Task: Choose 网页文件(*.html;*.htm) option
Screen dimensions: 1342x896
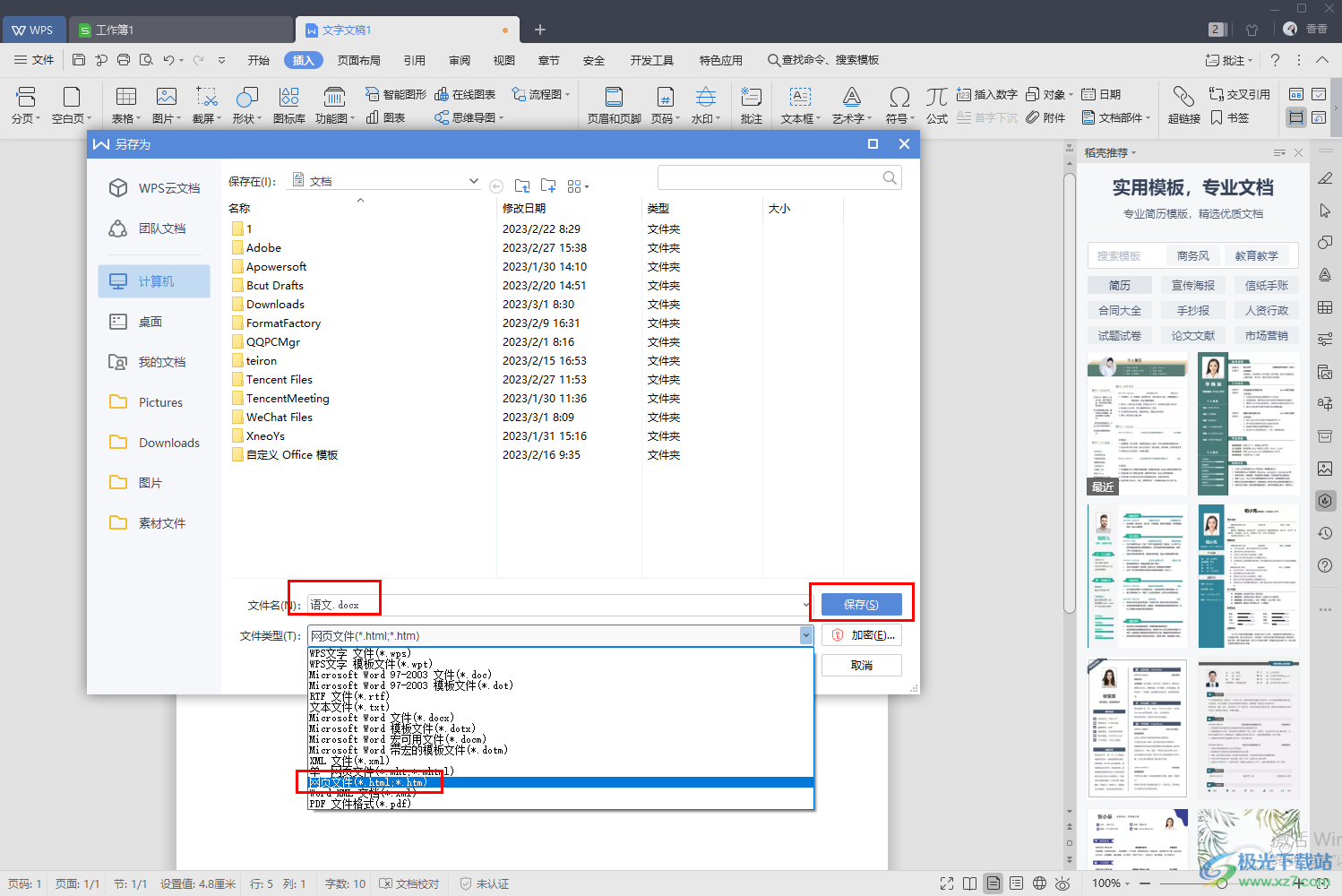Action: pyautogui.click(x=561, y=782)
